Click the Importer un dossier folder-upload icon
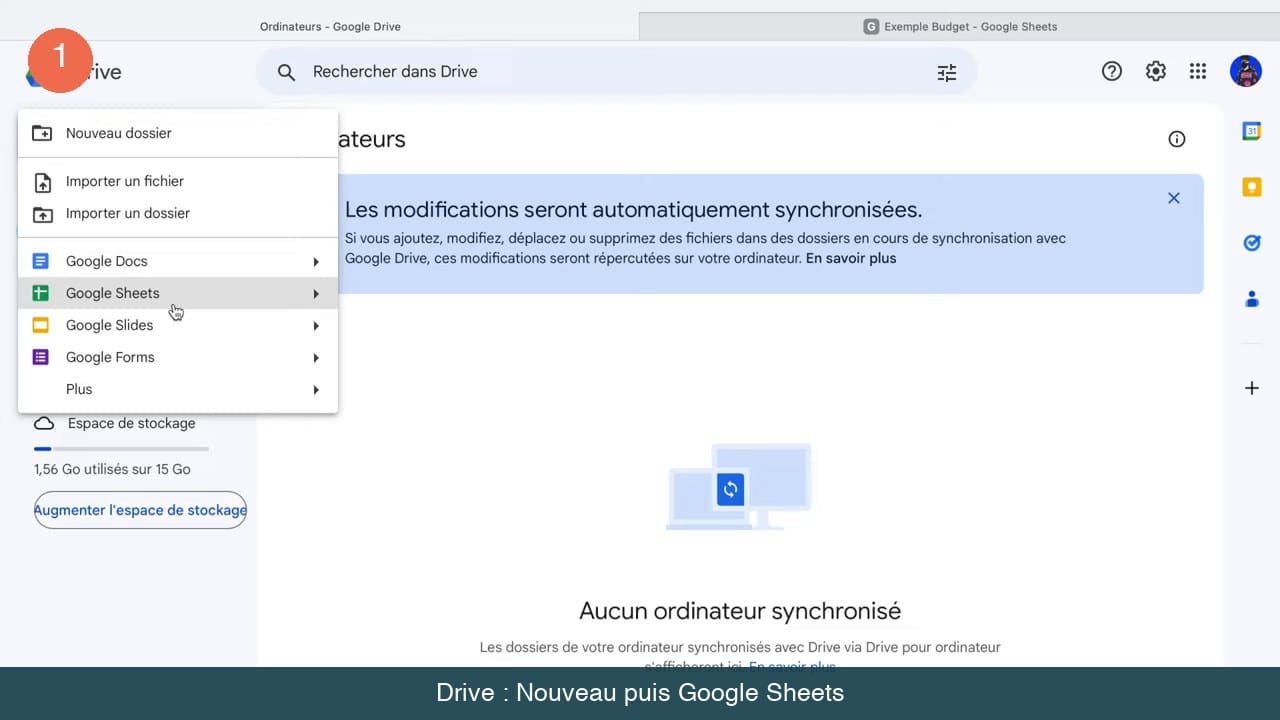 (42, 214)
